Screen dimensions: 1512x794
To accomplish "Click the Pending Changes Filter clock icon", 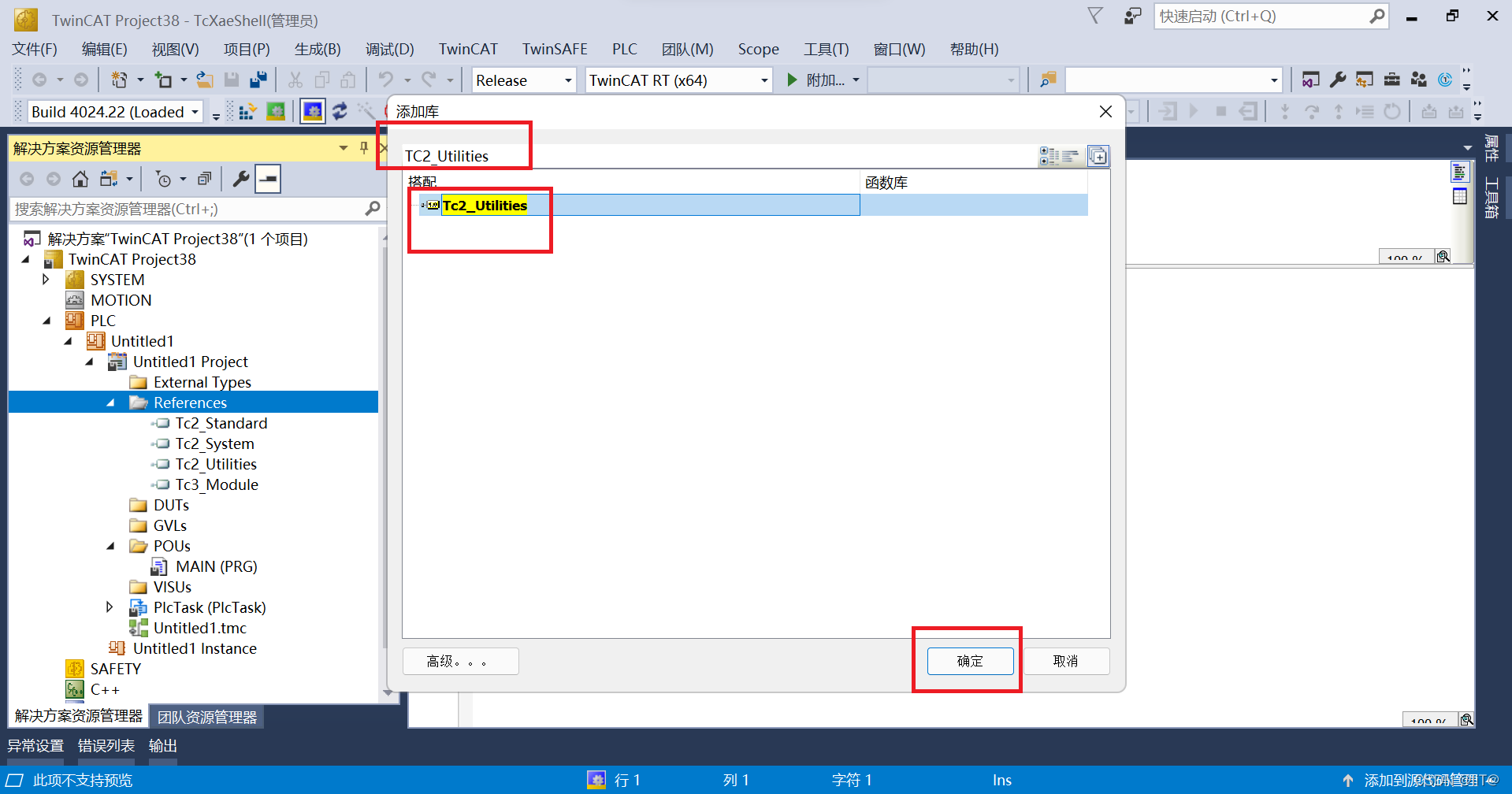I will [x=163, y=180].
